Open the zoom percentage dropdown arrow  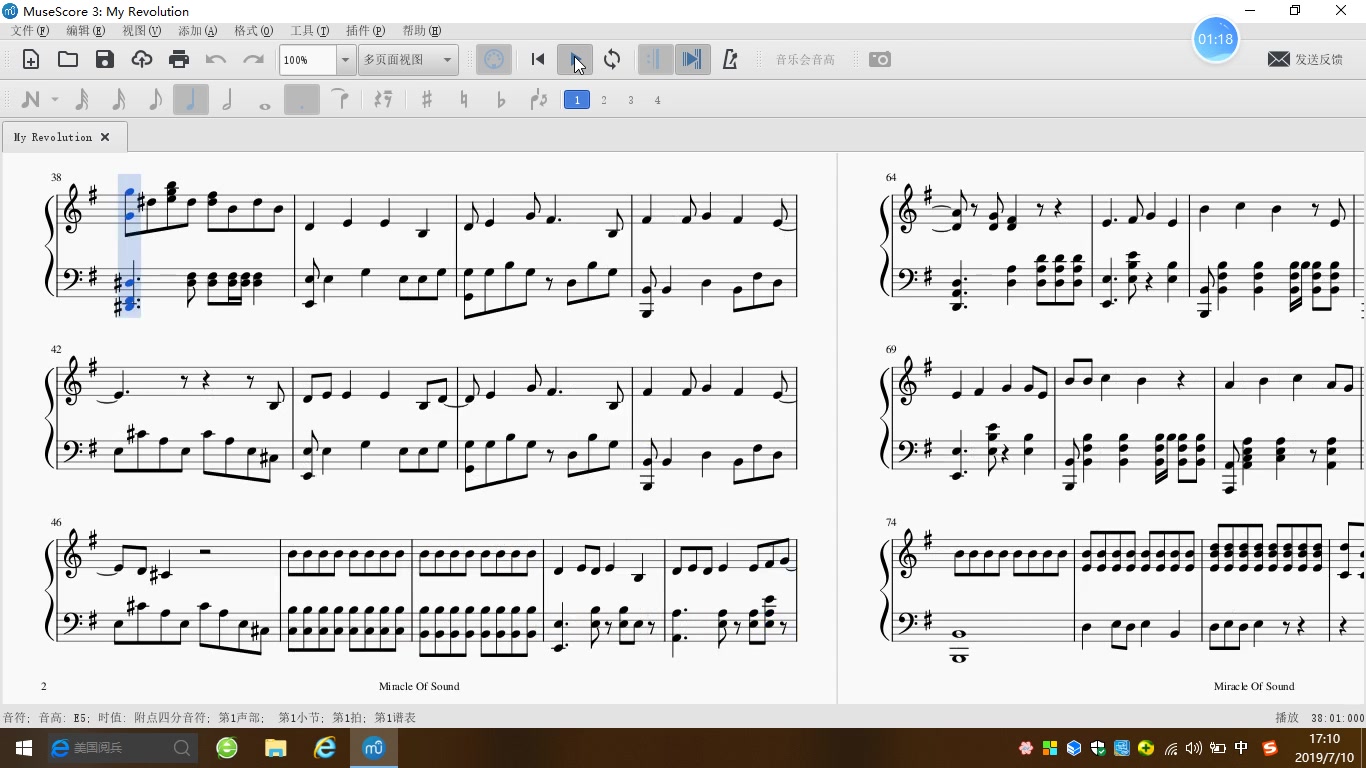point(345,60)
